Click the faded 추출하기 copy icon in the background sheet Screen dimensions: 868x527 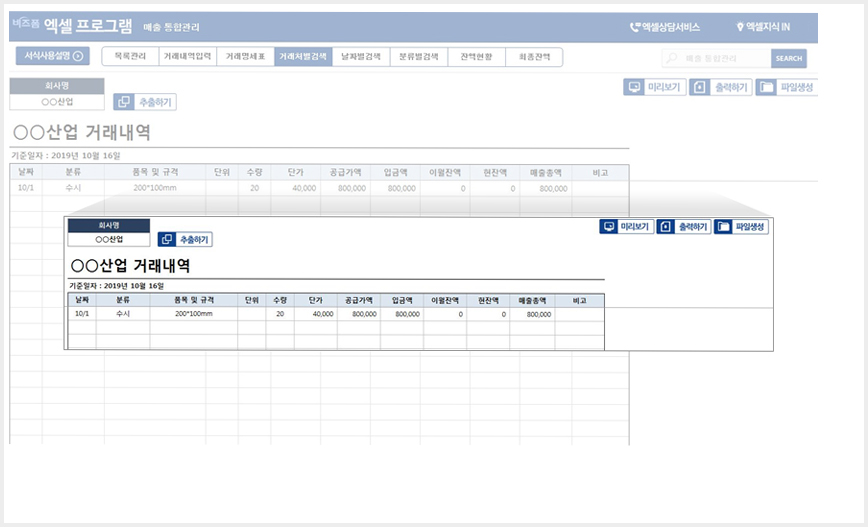(124, 102)
